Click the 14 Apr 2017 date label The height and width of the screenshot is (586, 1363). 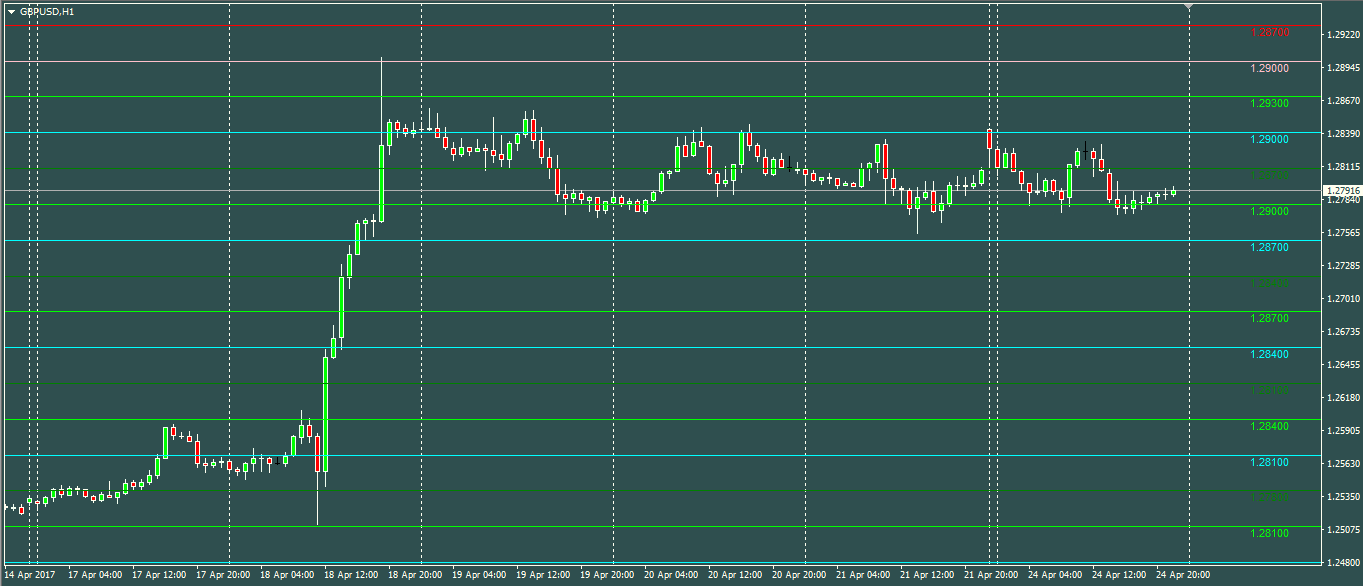coord(30,575)
